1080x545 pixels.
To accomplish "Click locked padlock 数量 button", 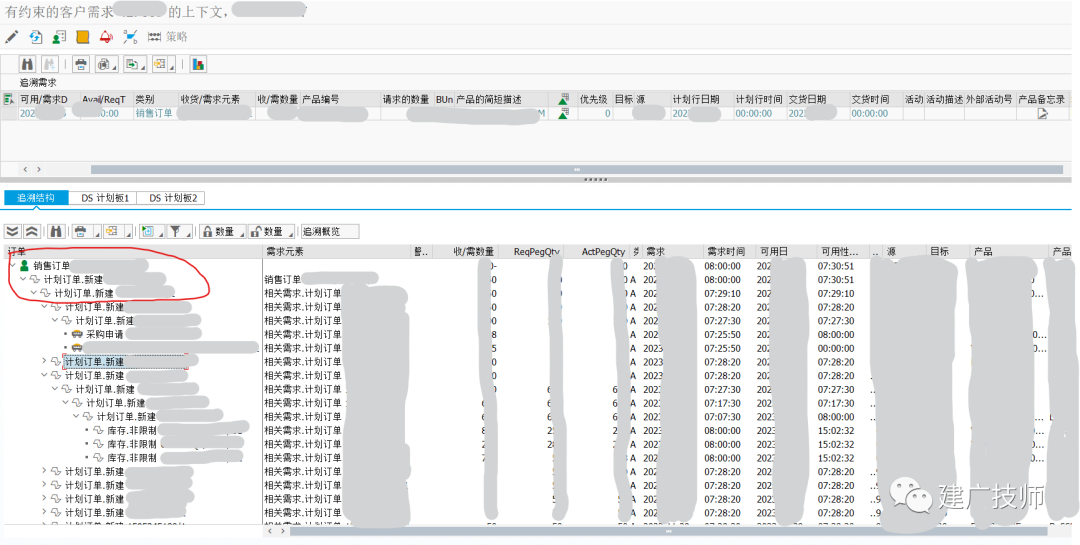I will click(x=221, y=232).
